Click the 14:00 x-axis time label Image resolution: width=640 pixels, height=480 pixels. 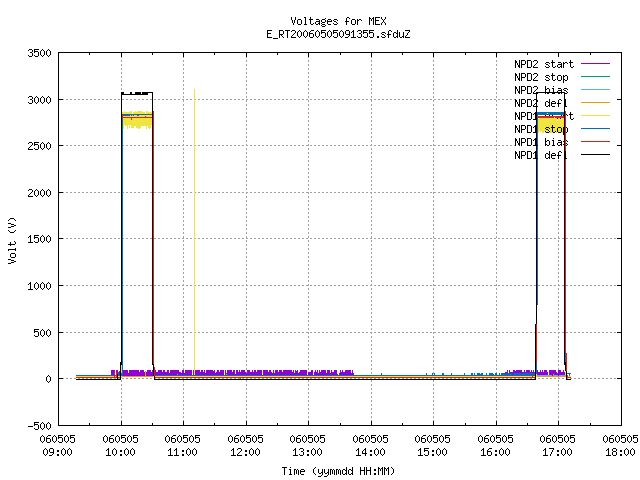tap(370, 452)
